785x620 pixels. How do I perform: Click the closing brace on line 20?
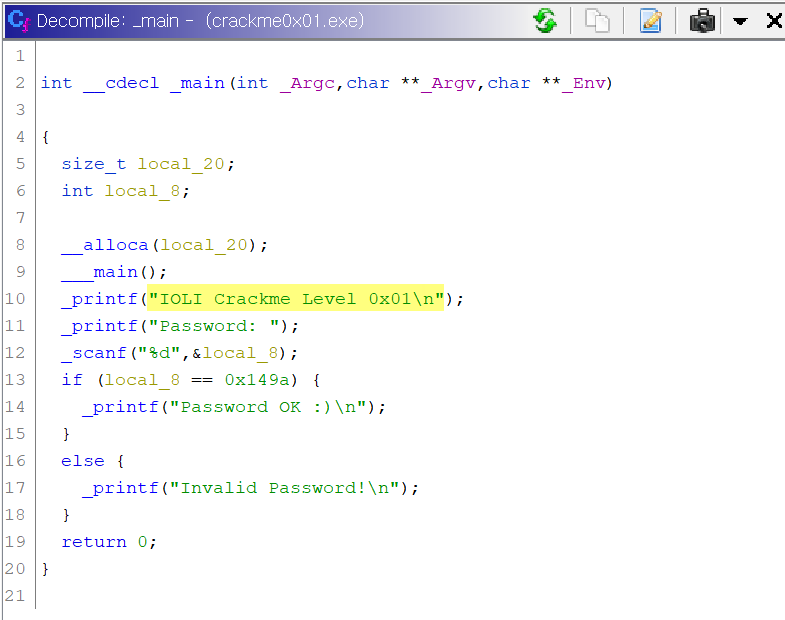coord(45,569)
